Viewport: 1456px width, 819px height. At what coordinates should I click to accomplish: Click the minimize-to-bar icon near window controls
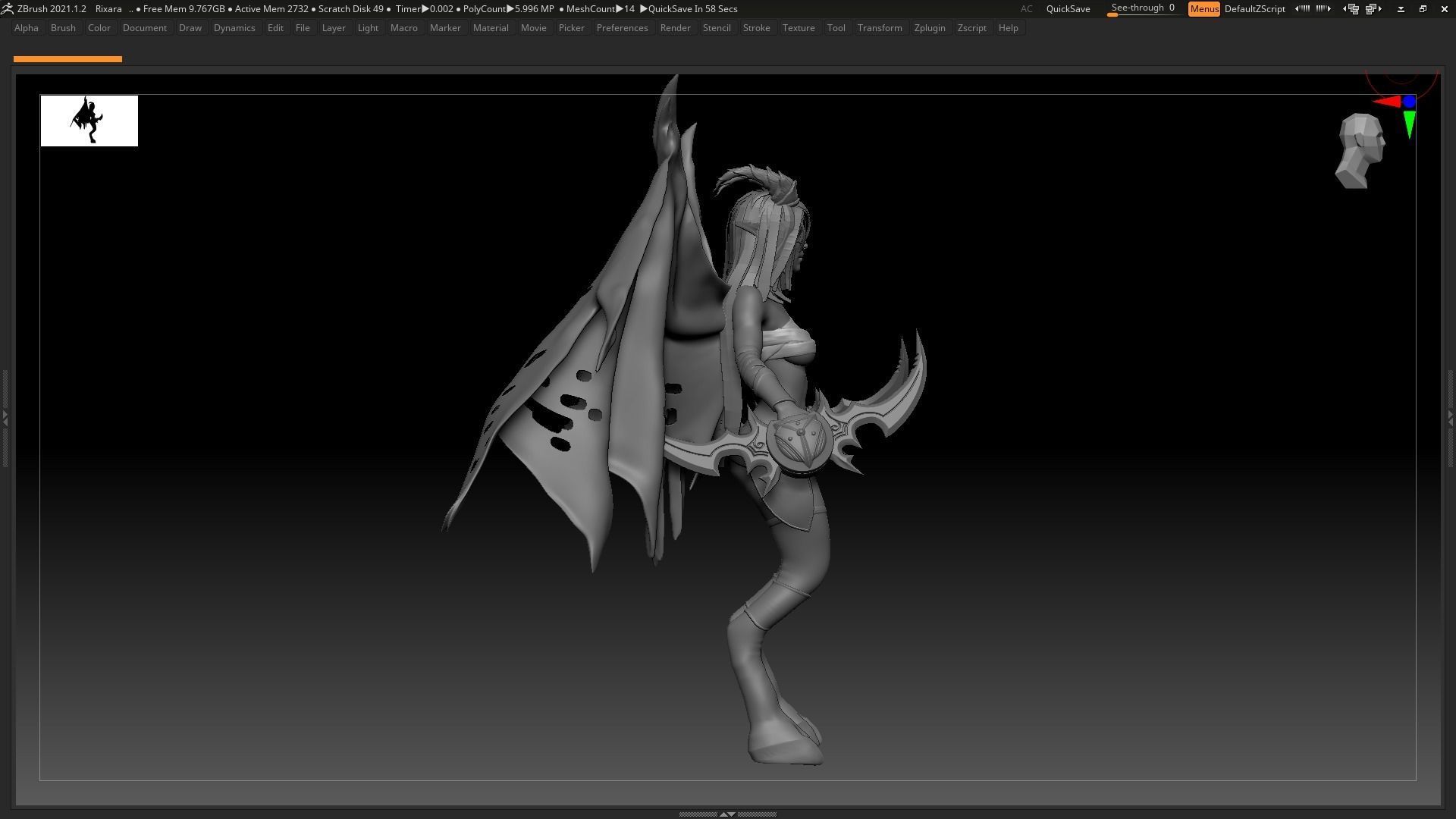point(1401,9)
